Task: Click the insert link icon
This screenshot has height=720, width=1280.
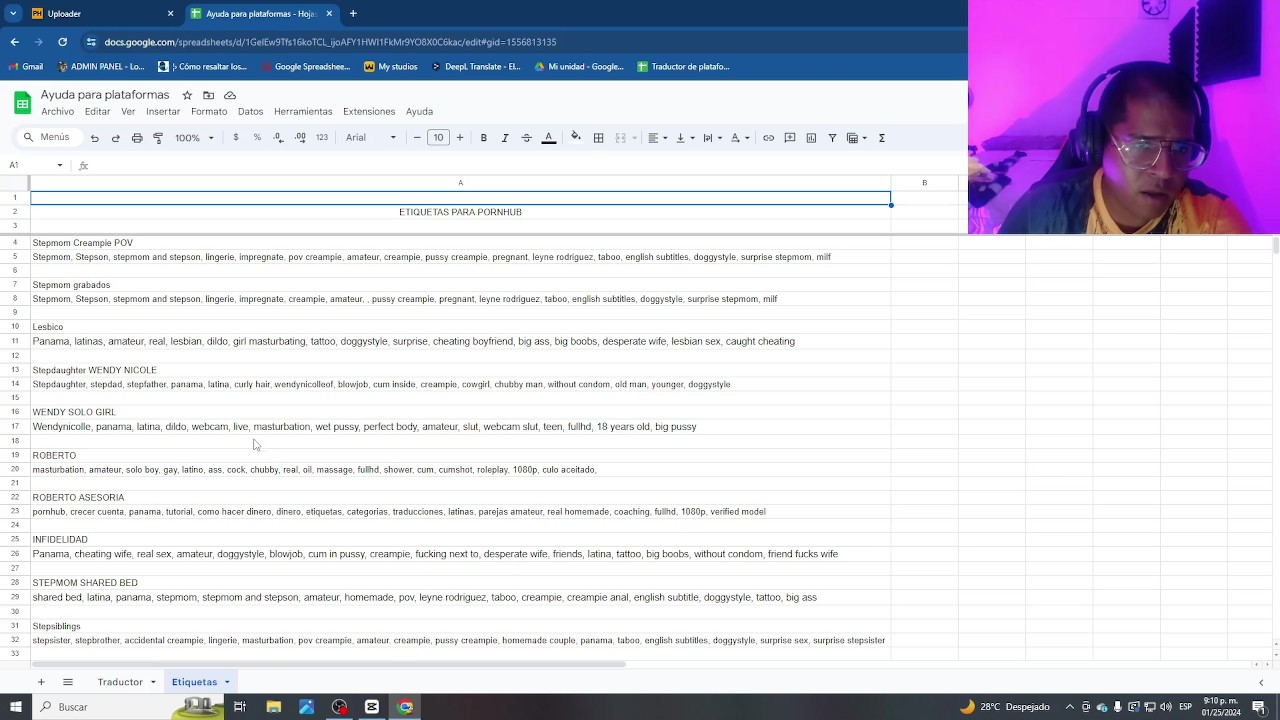Action: (768, 138)
